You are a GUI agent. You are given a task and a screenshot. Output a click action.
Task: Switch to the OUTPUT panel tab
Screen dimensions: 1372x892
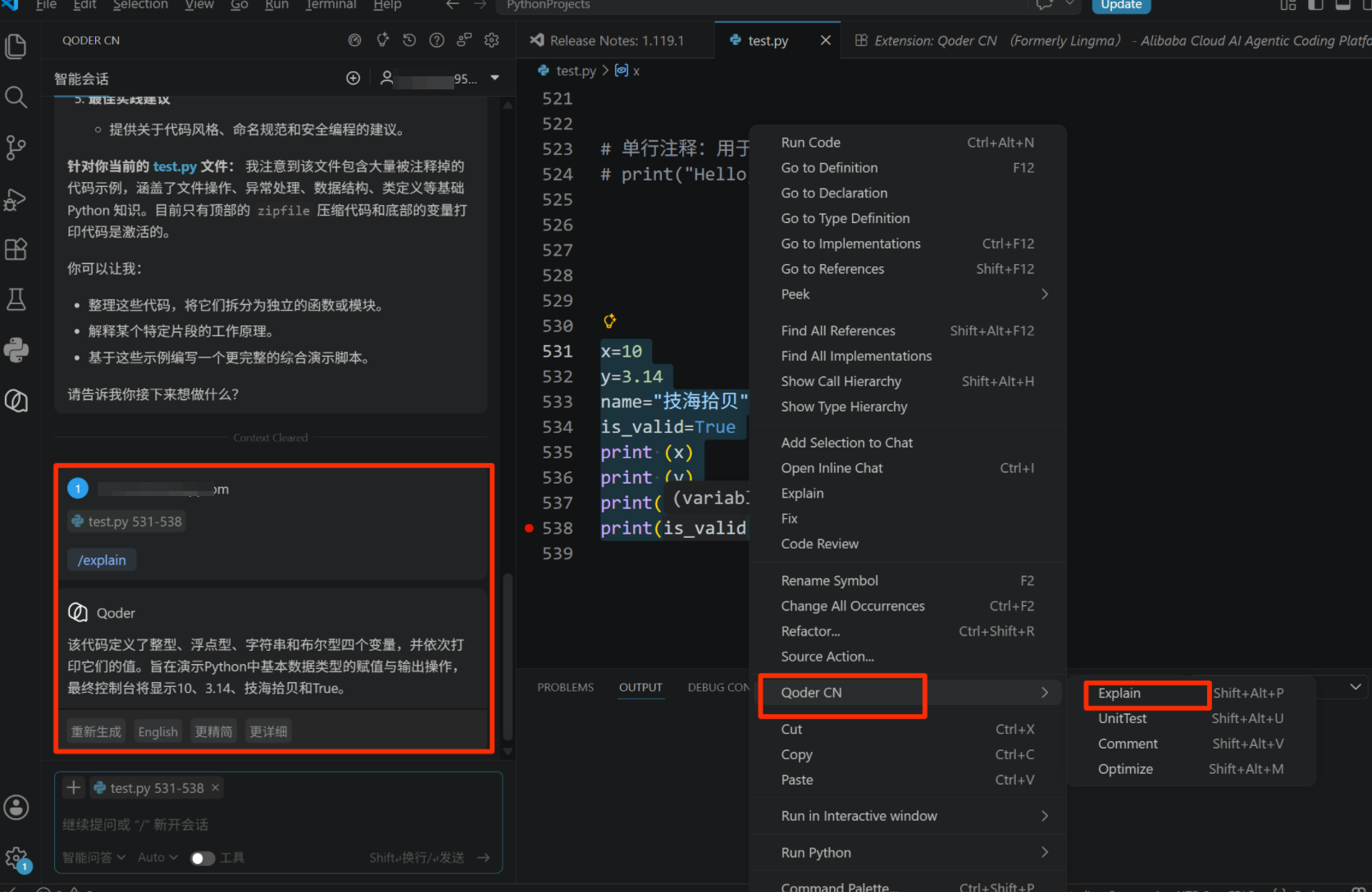[x=640, y=688]
